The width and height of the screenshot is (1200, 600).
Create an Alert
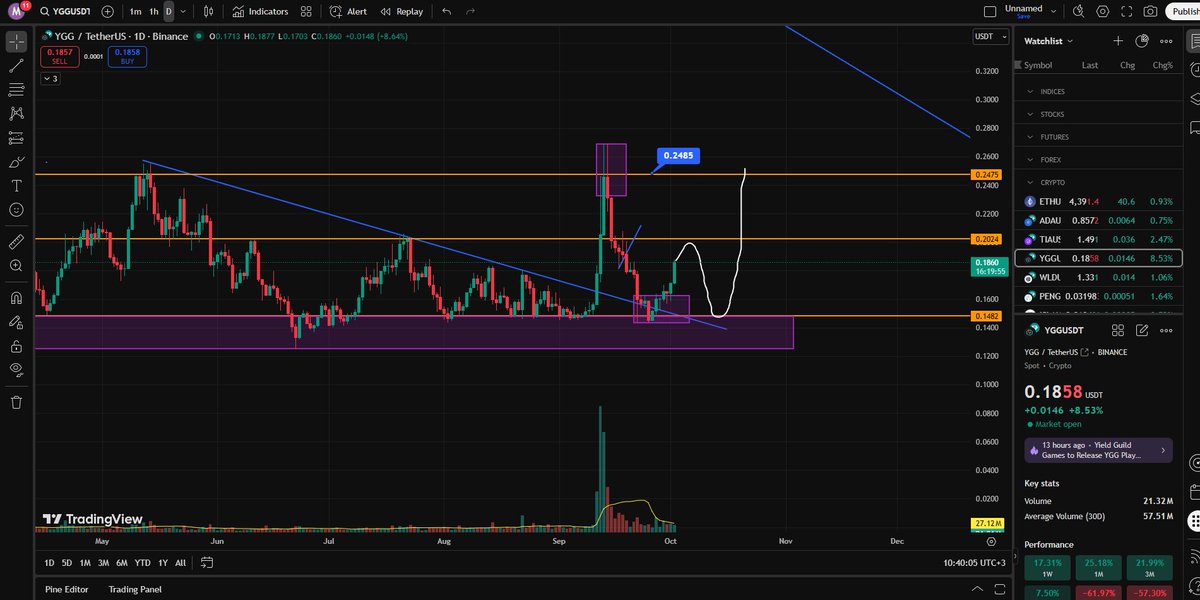click(x=349, y=12)
